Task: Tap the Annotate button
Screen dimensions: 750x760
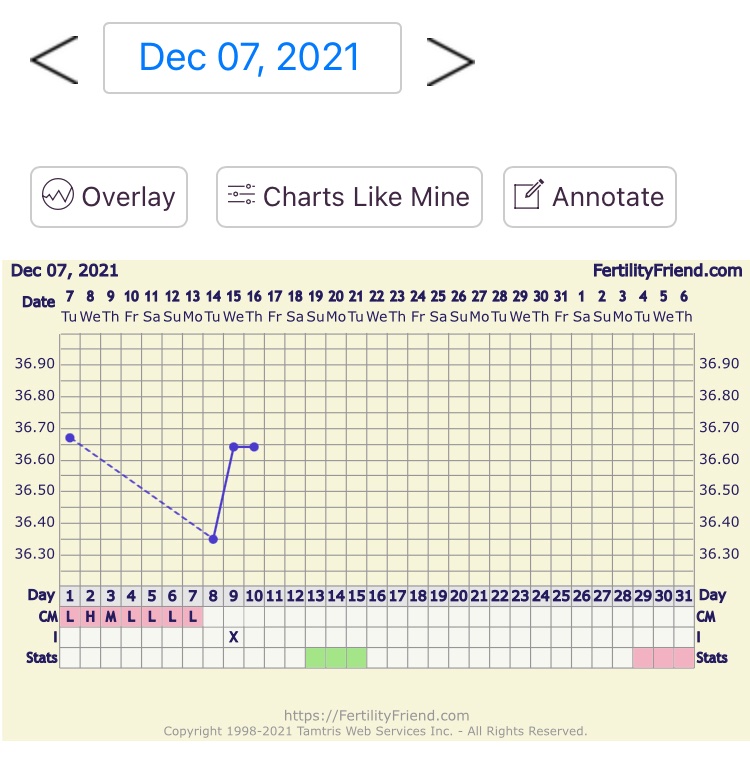Action: tap(589, 197)
